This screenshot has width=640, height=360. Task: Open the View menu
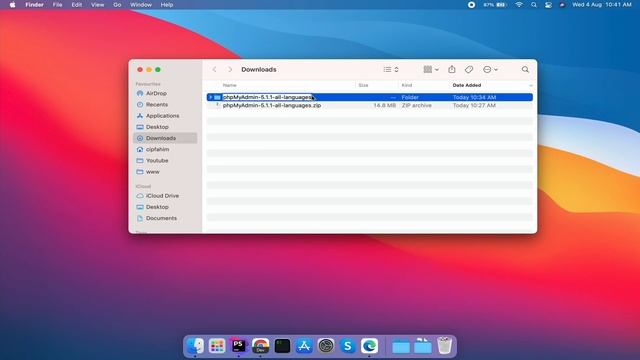tap(97, 5)
